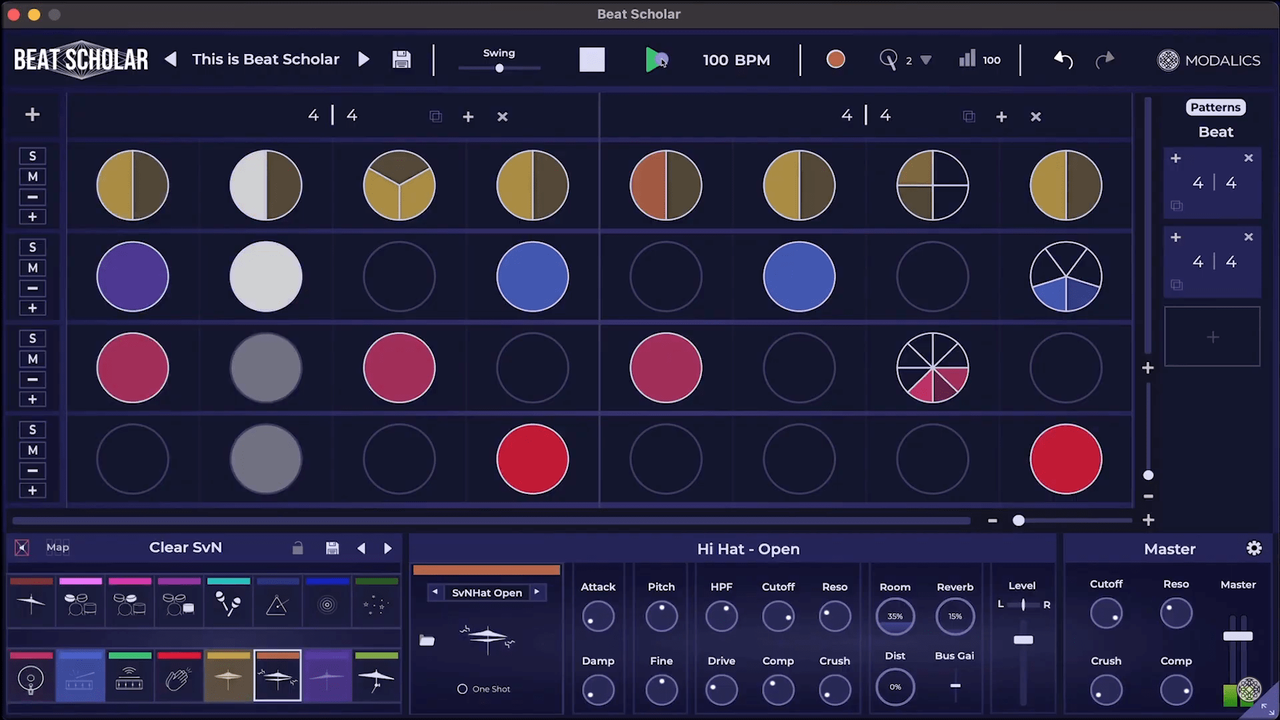
Task: Duplicate the first 4|4 measure in the grid
Action: pyautogui.click(x=435, y=116)
